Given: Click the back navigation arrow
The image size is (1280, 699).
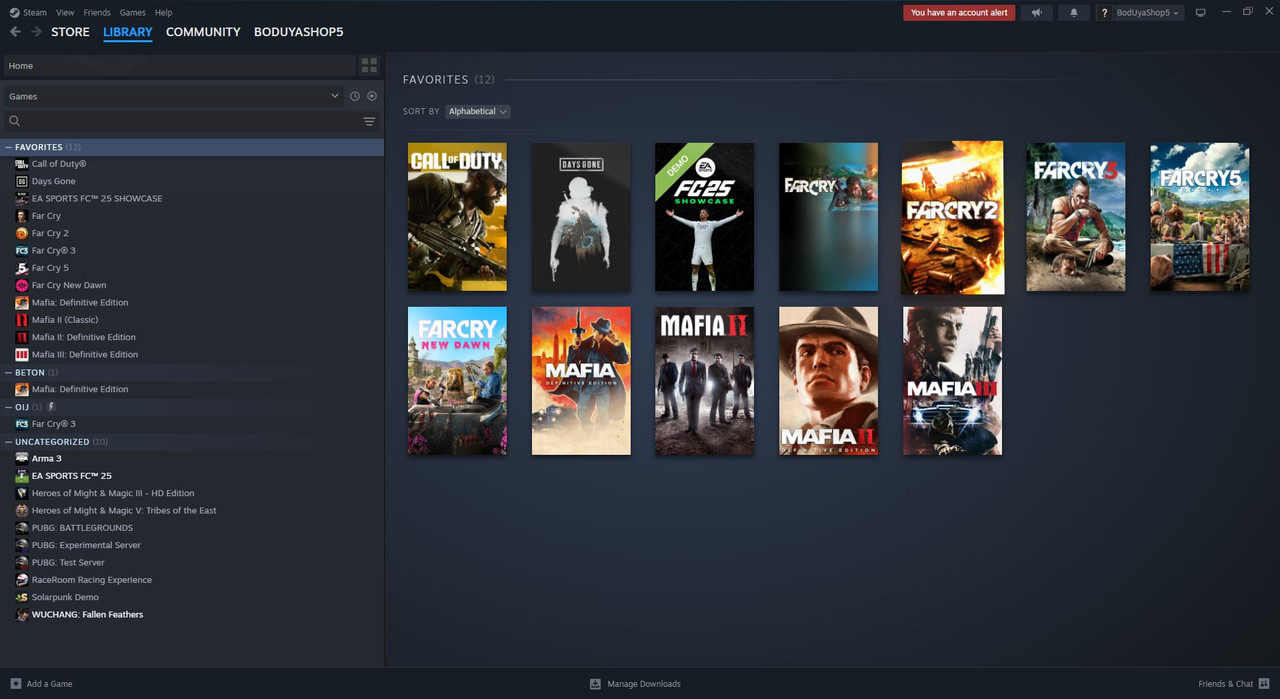Looking at the screenshot, I should click(15, 32).
